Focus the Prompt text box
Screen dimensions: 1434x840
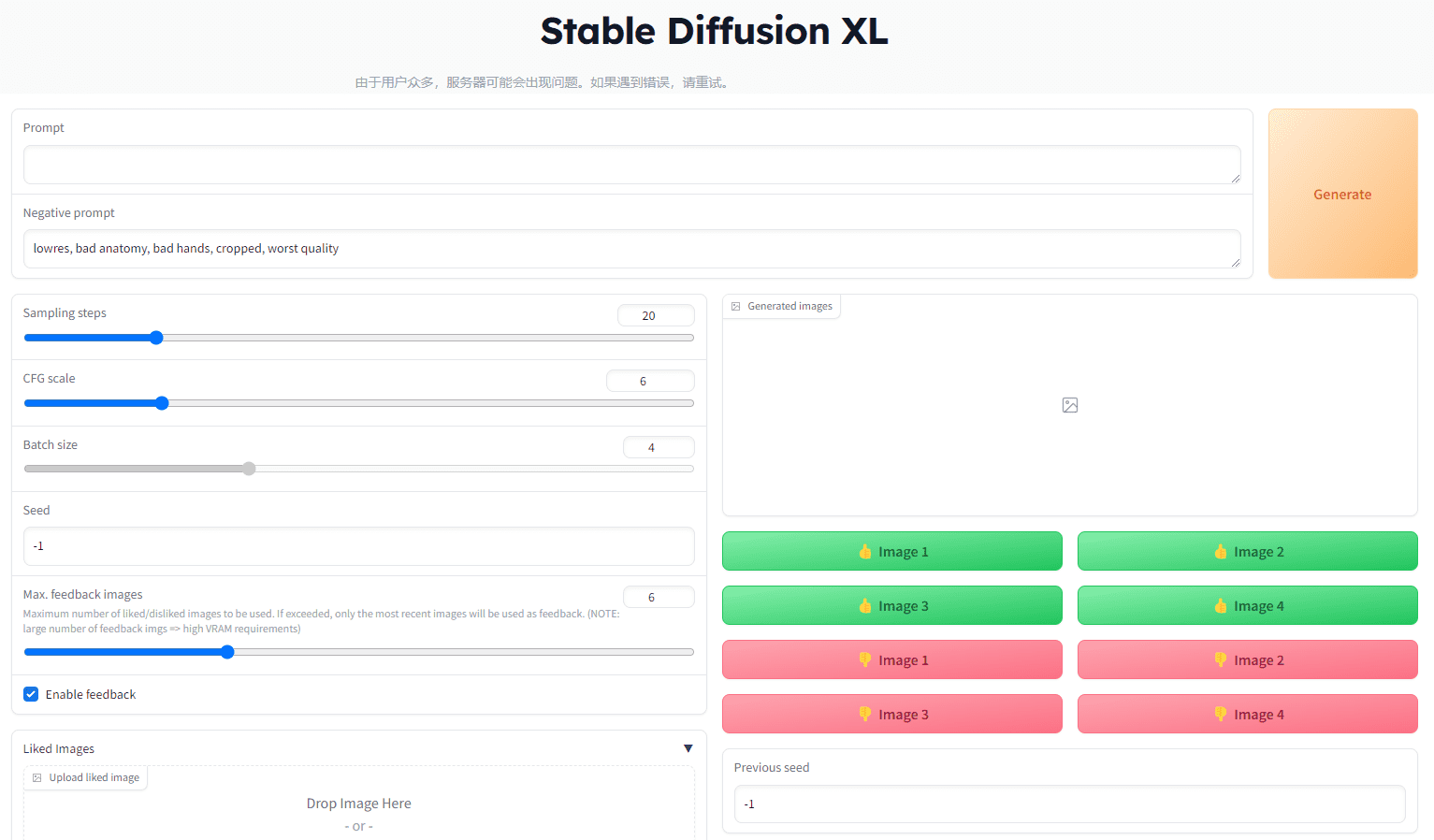click(631, 165)
